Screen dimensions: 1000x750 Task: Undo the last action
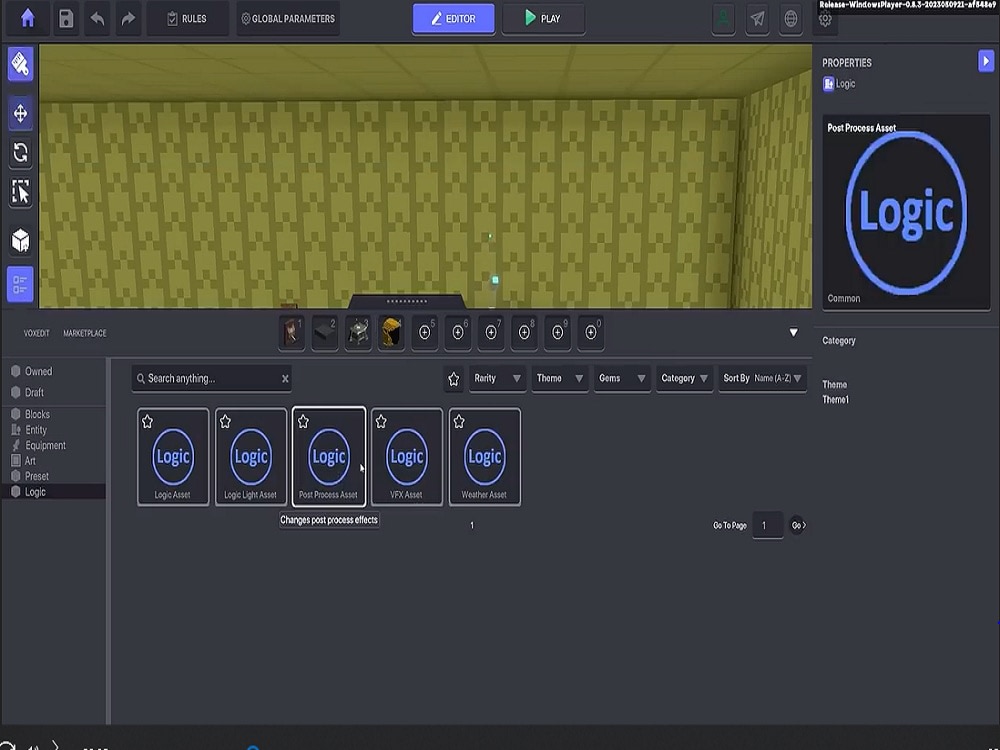[x=97, y=18]
